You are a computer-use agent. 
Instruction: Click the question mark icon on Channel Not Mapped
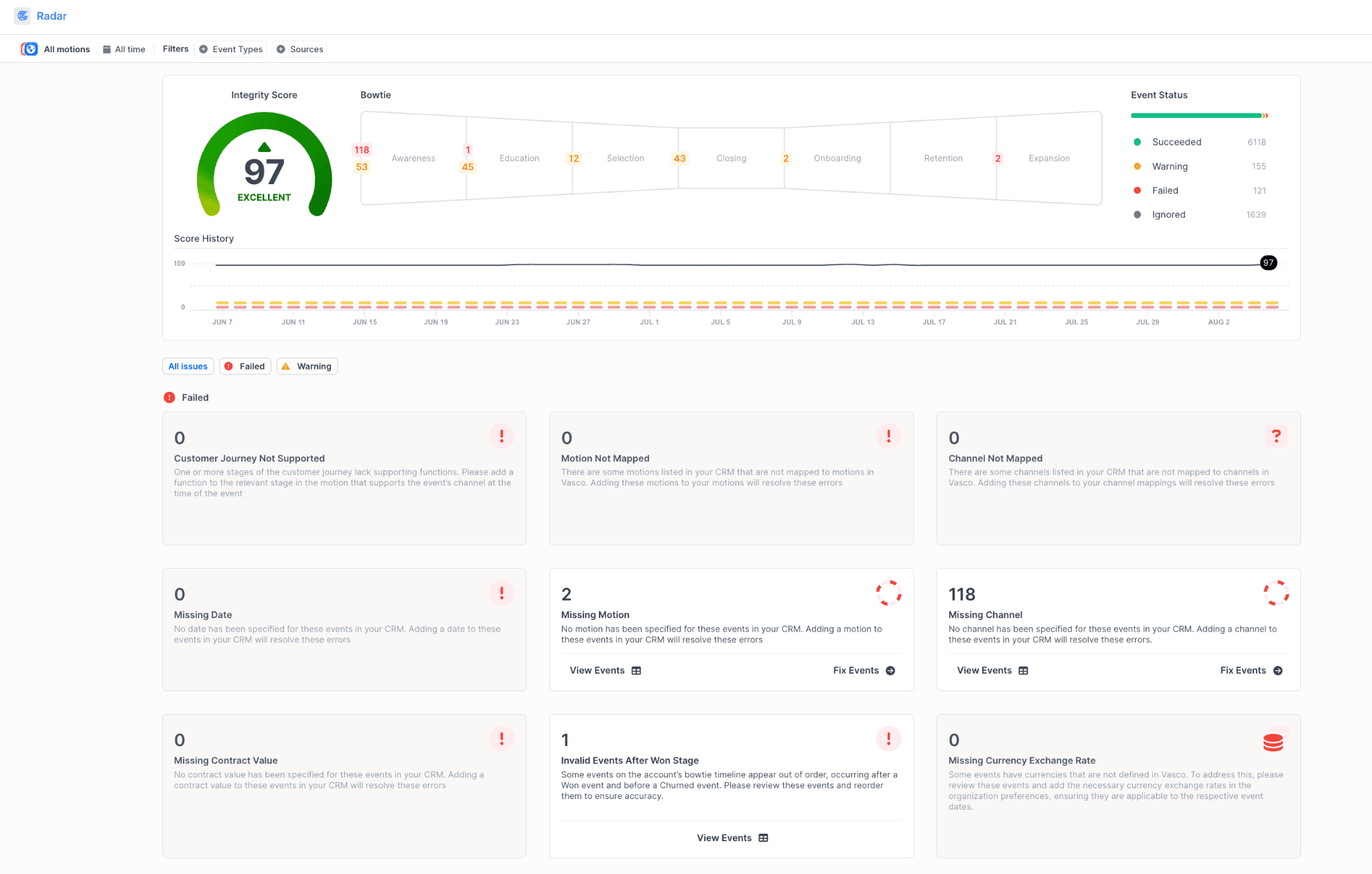pos(1276,436)
